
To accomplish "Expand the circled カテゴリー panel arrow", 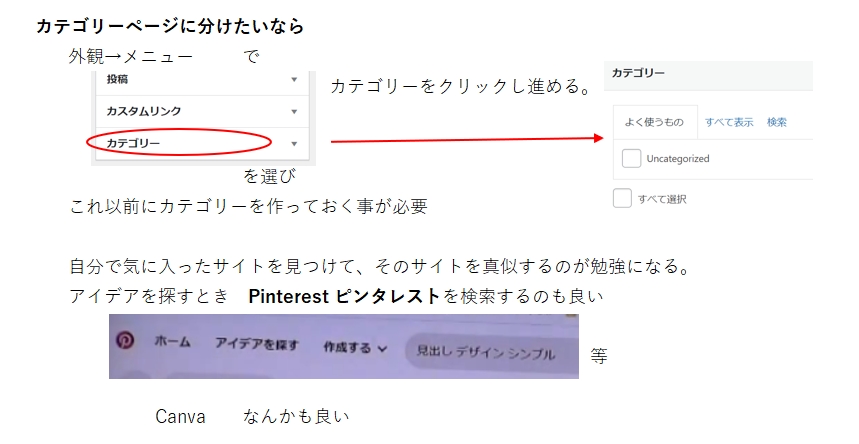I will (x=294, y=144).
